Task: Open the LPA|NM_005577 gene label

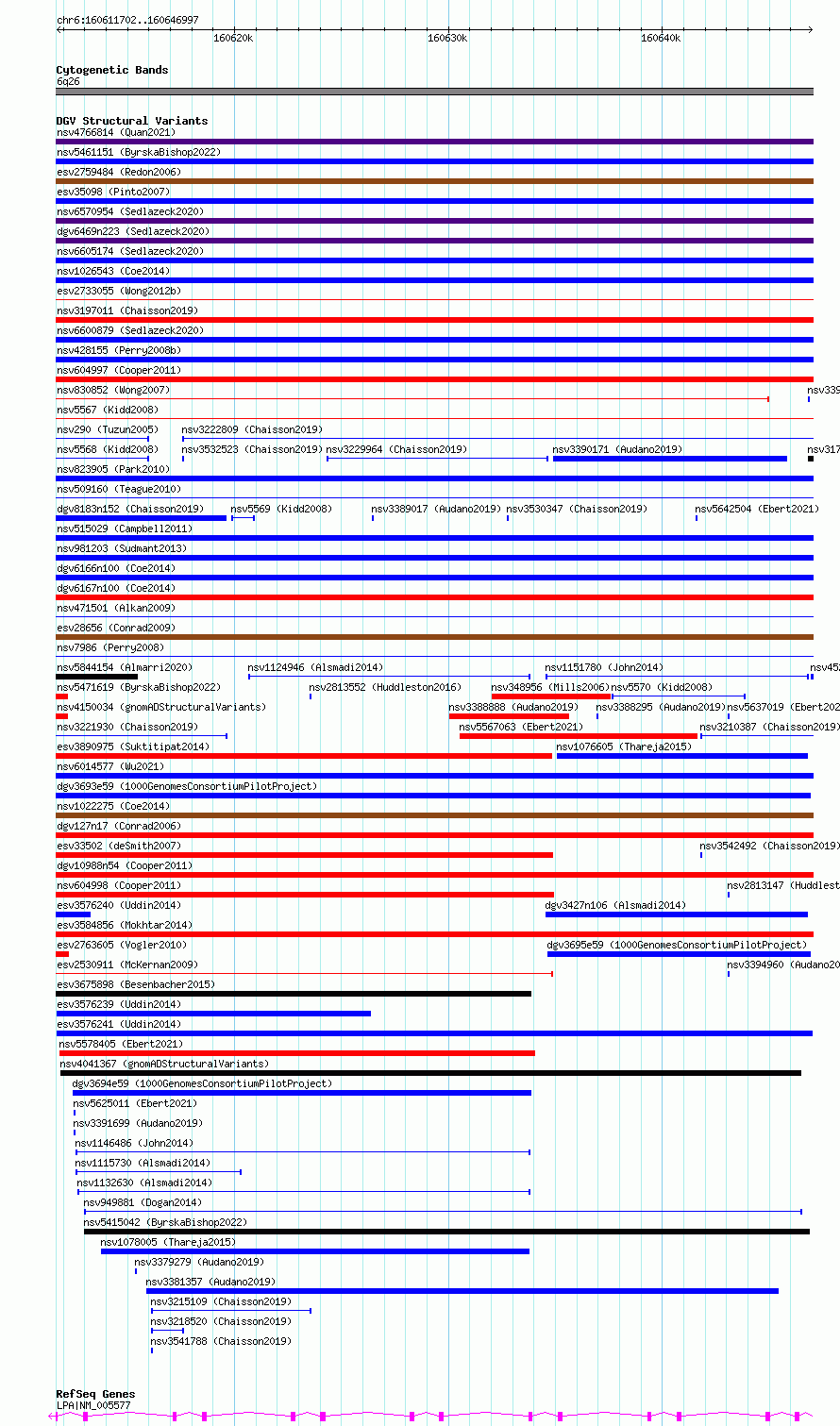Action: (x=93, y=1405)
